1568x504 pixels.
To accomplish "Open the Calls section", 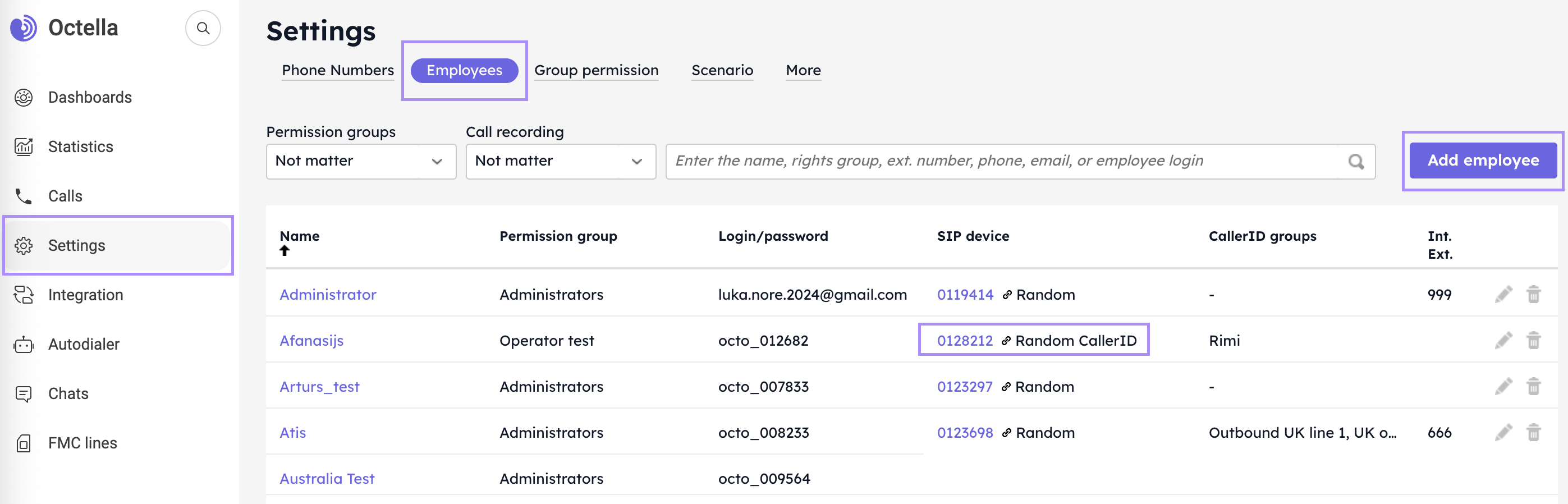I will pos(65,196).
